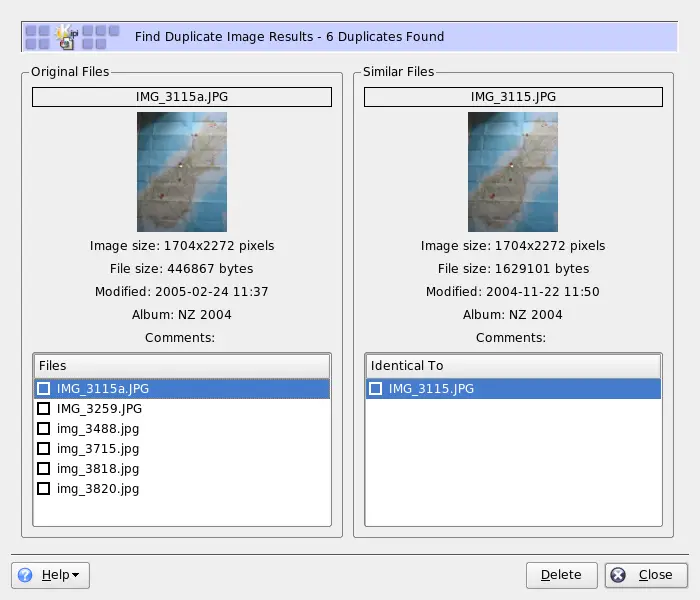
Task: Click the Files column header
Action: [181, 366]
